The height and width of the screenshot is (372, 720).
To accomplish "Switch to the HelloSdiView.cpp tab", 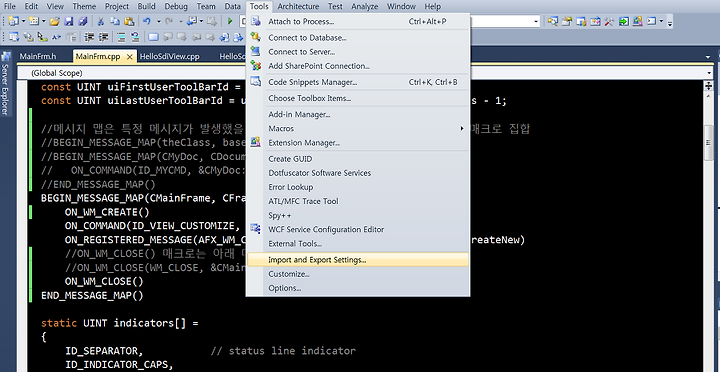I will point(170,56).
